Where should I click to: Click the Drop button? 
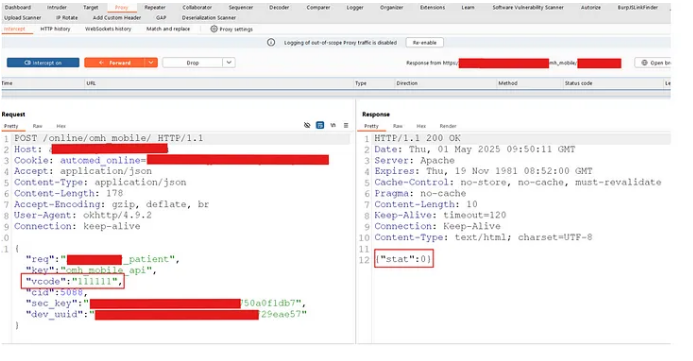pos(193,63)
